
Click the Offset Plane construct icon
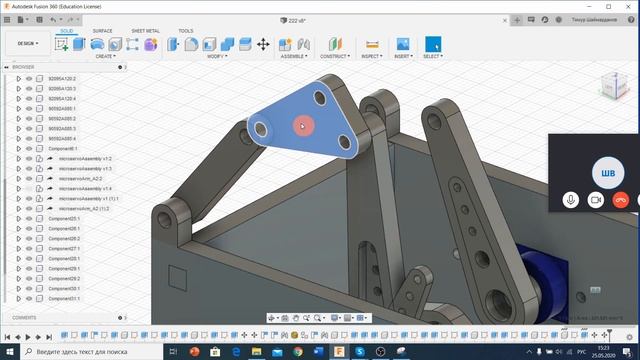click(335, 44)
